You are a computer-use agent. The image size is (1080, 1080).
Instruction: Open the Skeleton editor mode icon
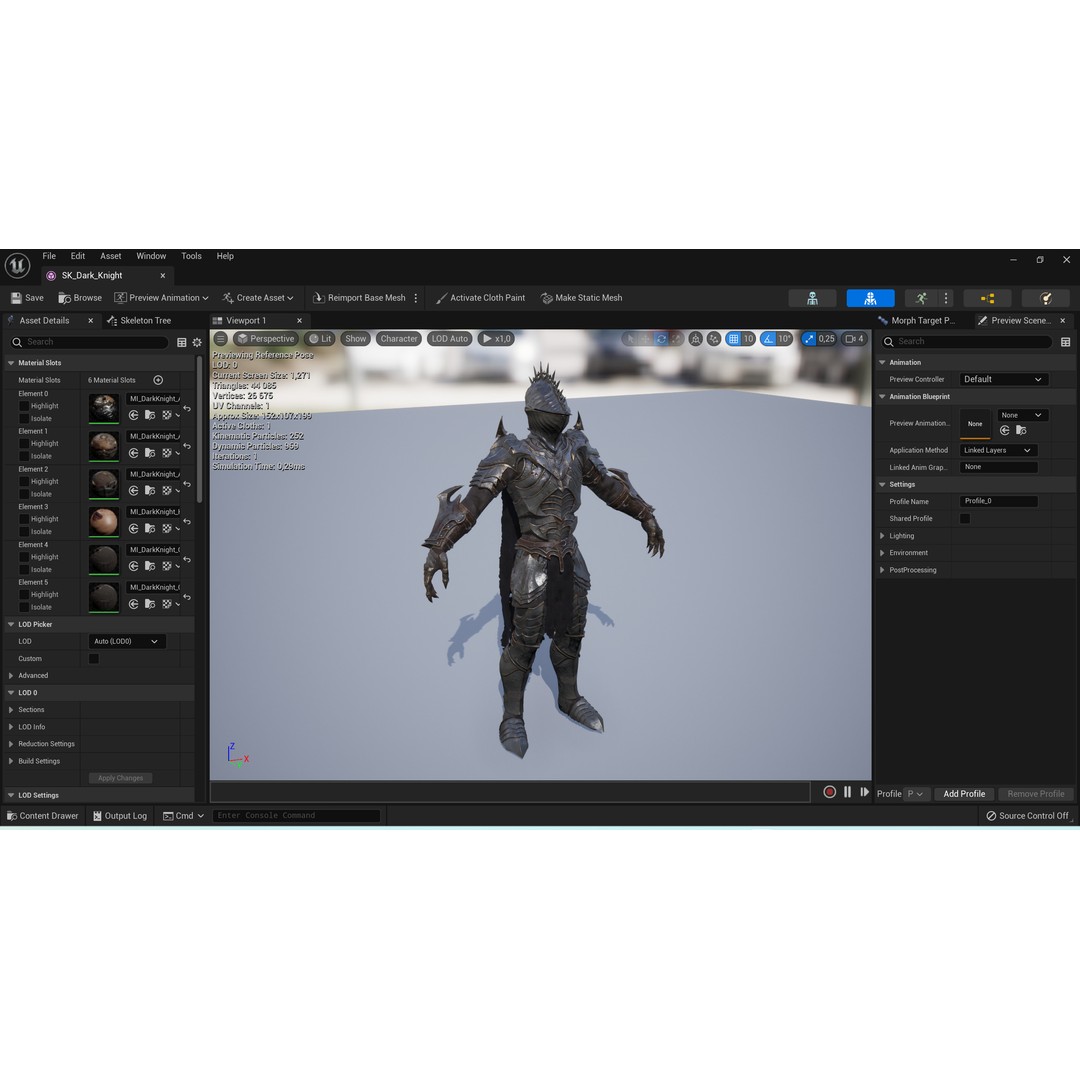click(812, 298)
